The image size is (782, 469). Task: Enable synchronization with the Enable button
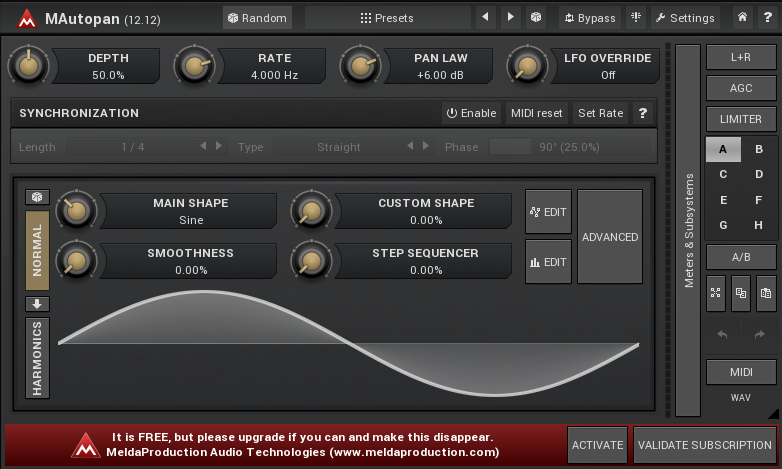coord(471,113)
